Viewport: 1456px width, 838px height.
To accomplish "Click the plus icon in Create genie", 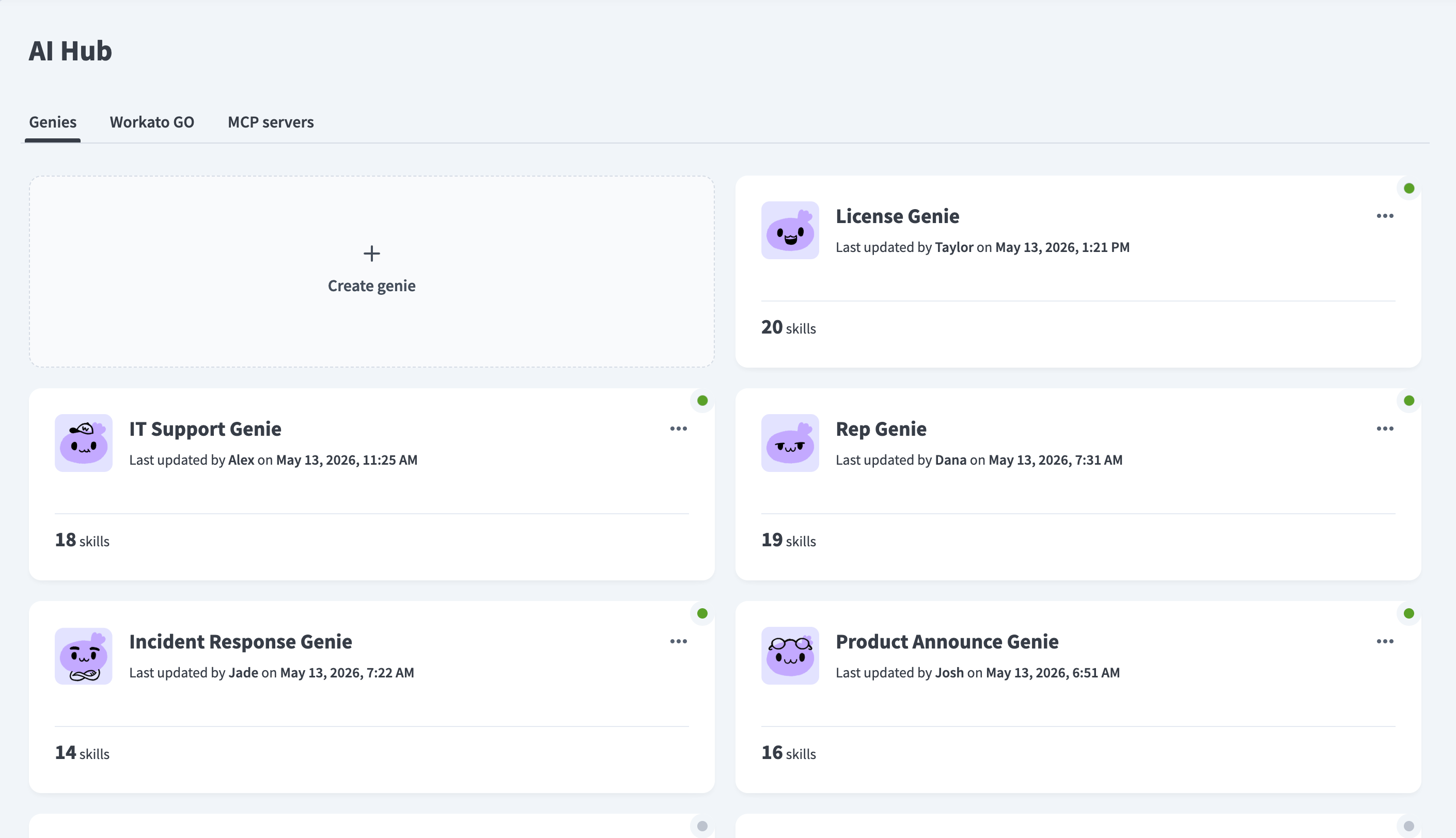I will point(372,253).
